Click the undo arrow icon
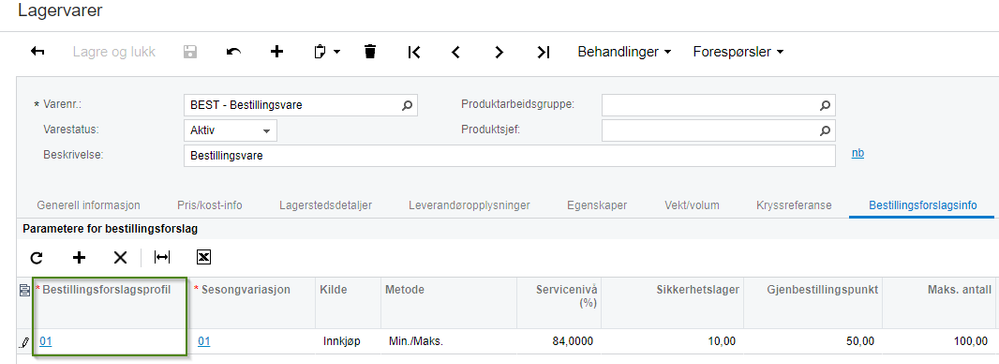The height and width of the screenshot is (364, 999). (x=234, y=52)
